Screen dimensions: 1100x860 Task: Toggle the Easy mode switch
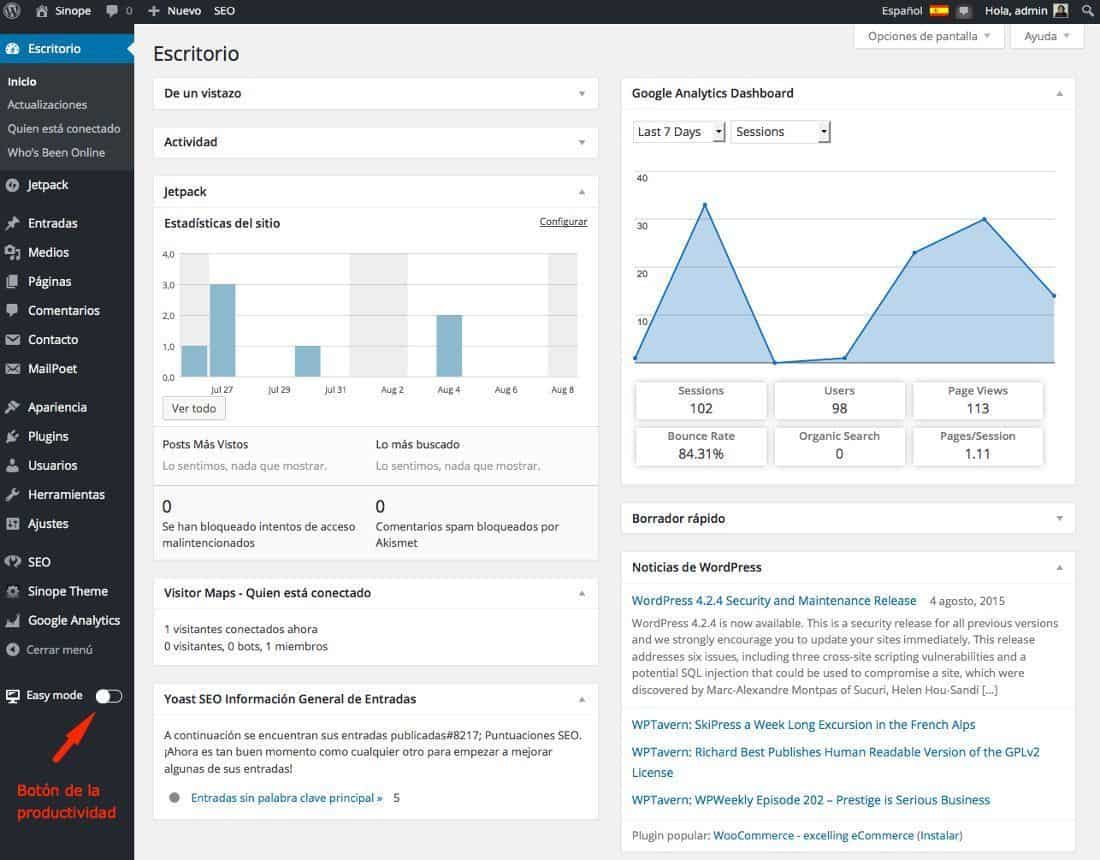click(109, 696)
